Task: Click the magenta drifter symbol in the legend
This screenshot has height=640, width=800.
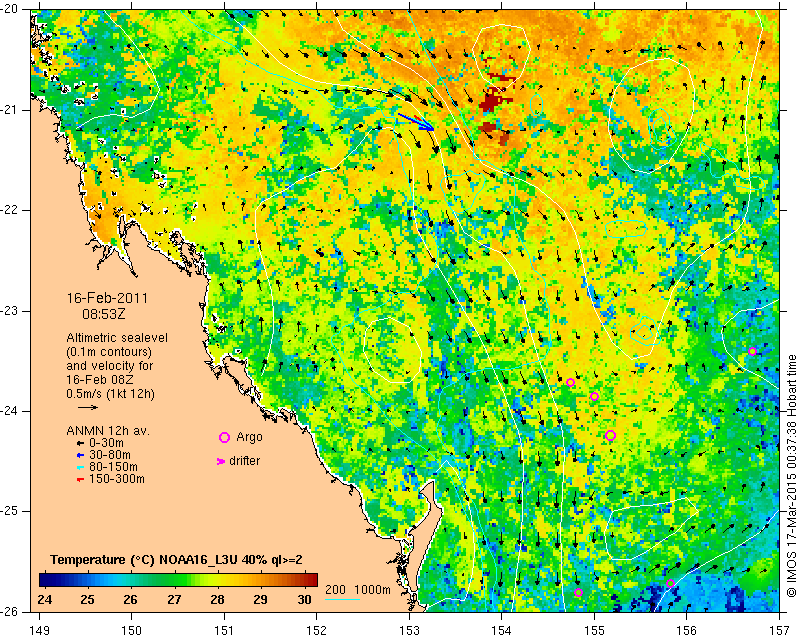Action: 221,461
